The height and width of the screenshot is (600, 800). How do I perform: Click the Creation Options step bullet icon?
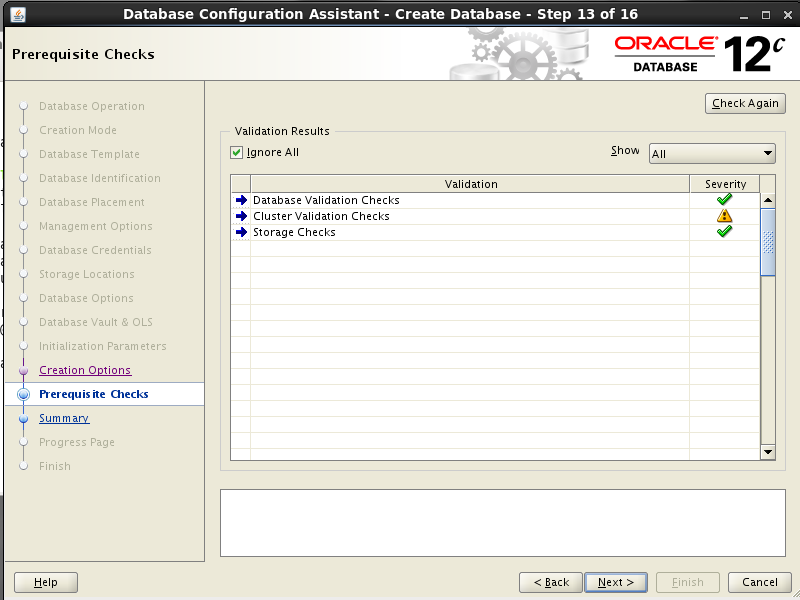23,371
